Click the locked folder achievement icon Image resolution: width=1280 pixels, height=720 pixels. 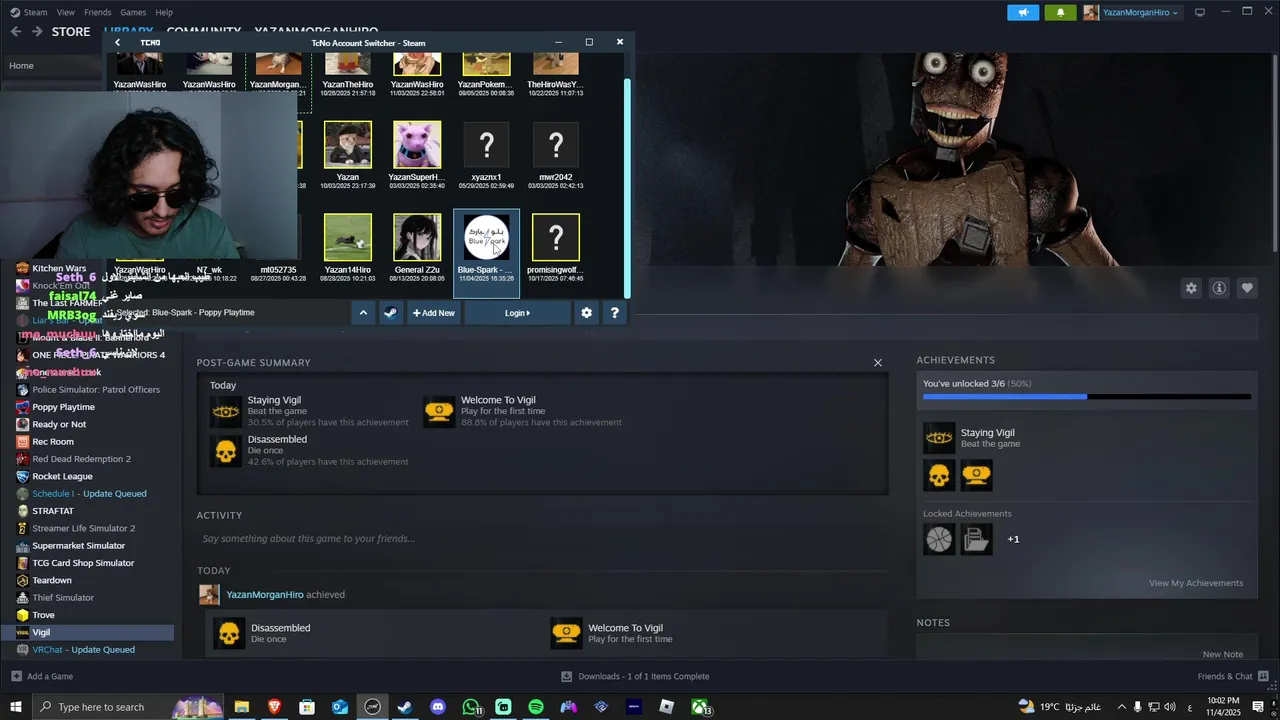(977, 539)
